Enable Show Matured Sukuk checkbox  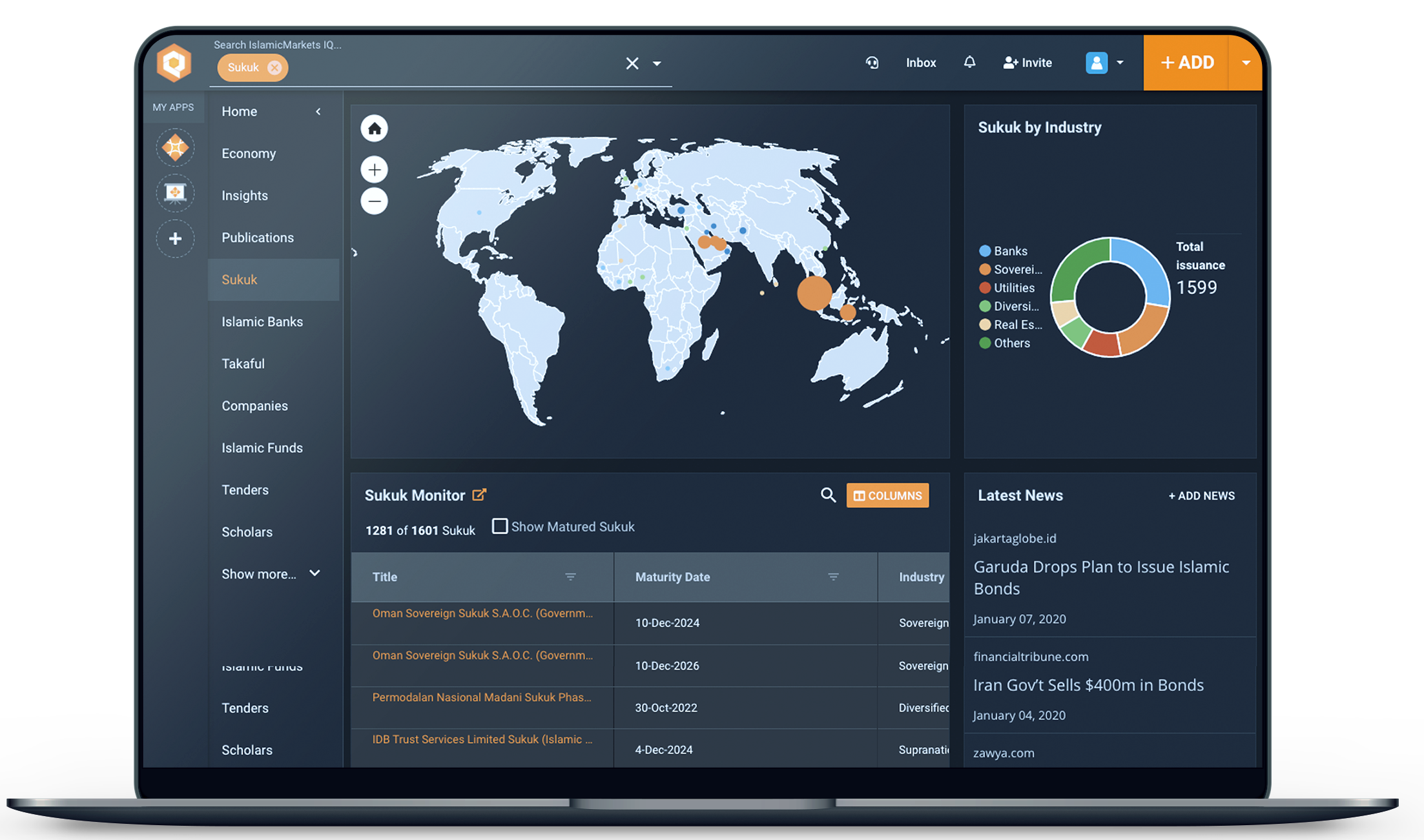click(499, 526)
